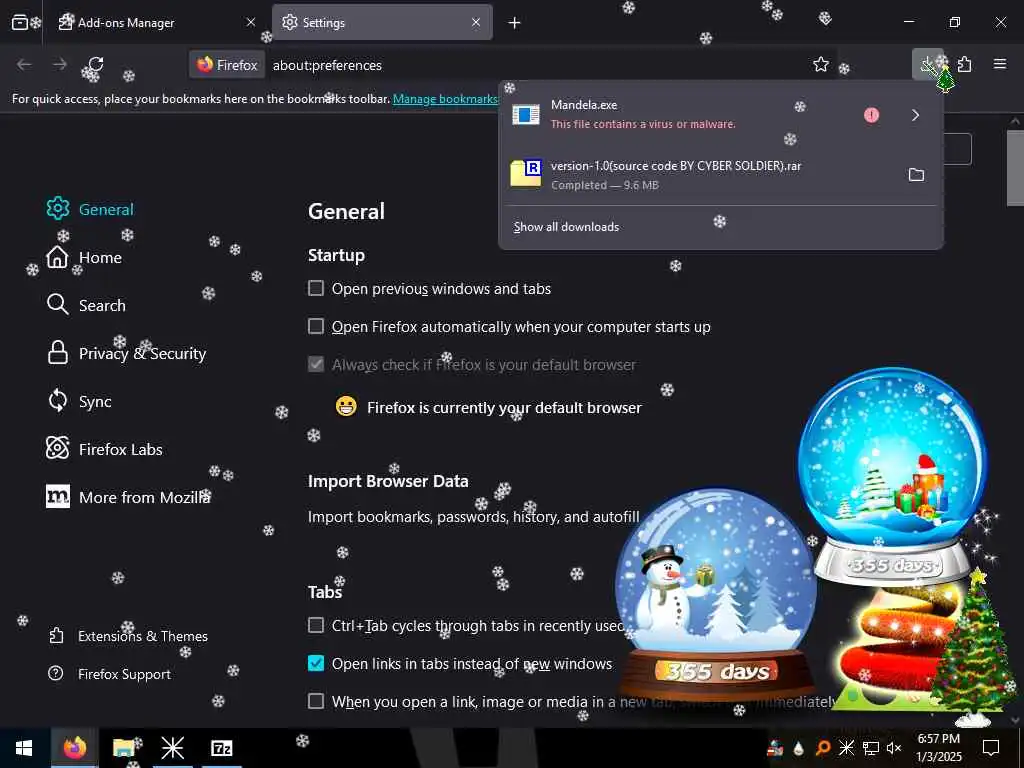Expand Mandela.exe download details chevron
The image size is (1024, 768).
point(916,115)
